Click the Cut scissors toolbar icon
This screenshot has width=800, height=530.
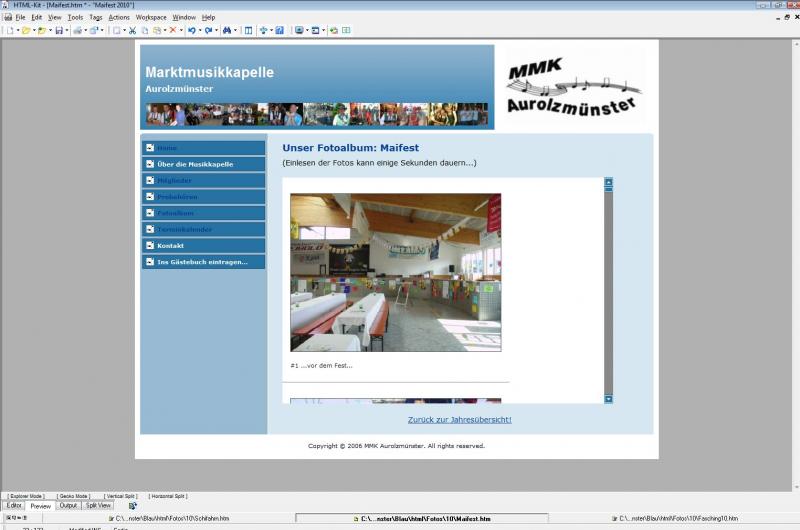(132, 31)
